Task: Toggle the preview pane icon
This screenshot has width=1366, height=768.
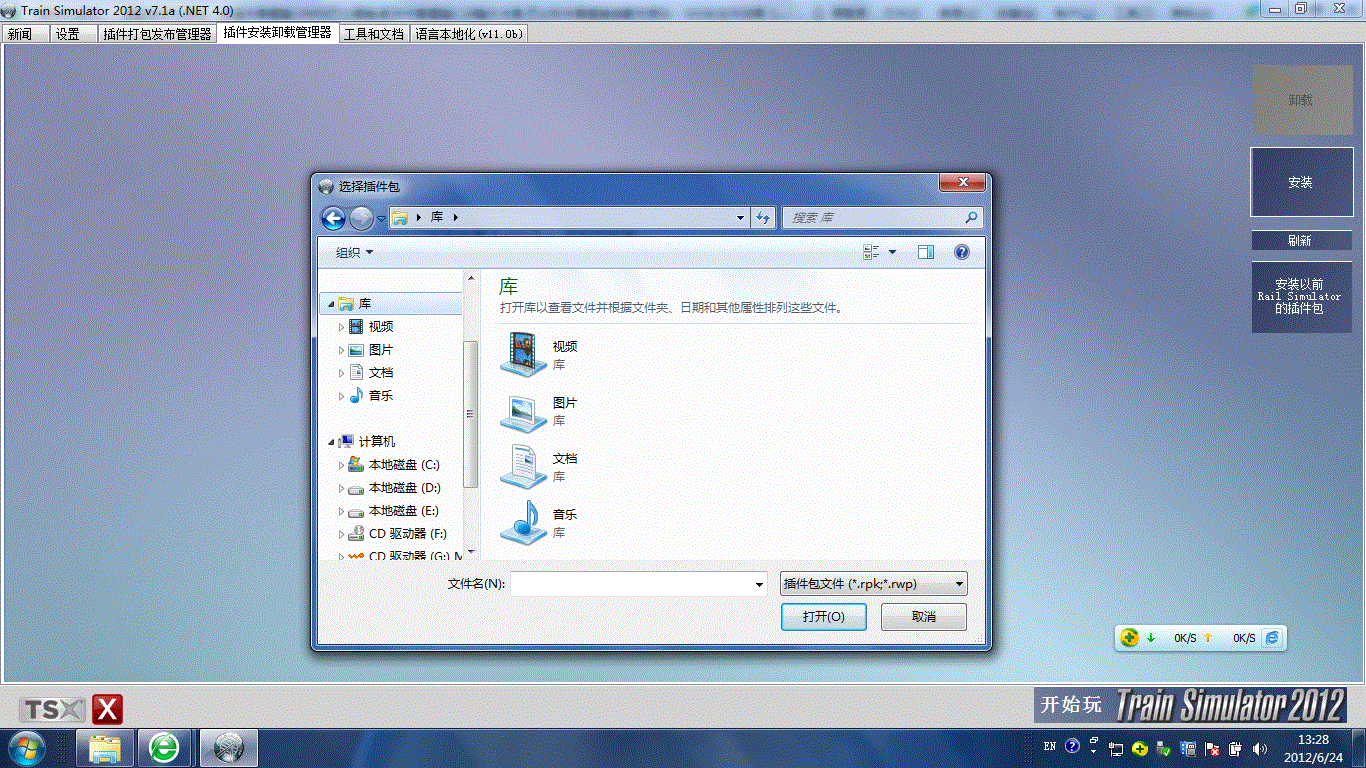Action: click(925, 252)
